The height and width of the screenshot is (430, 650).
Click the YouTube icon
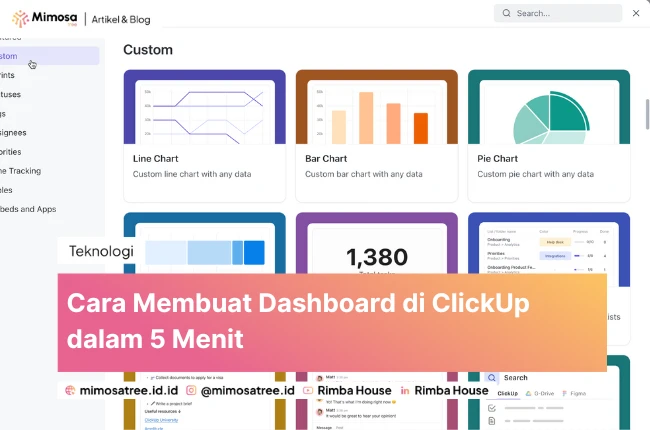click(308, 390)
